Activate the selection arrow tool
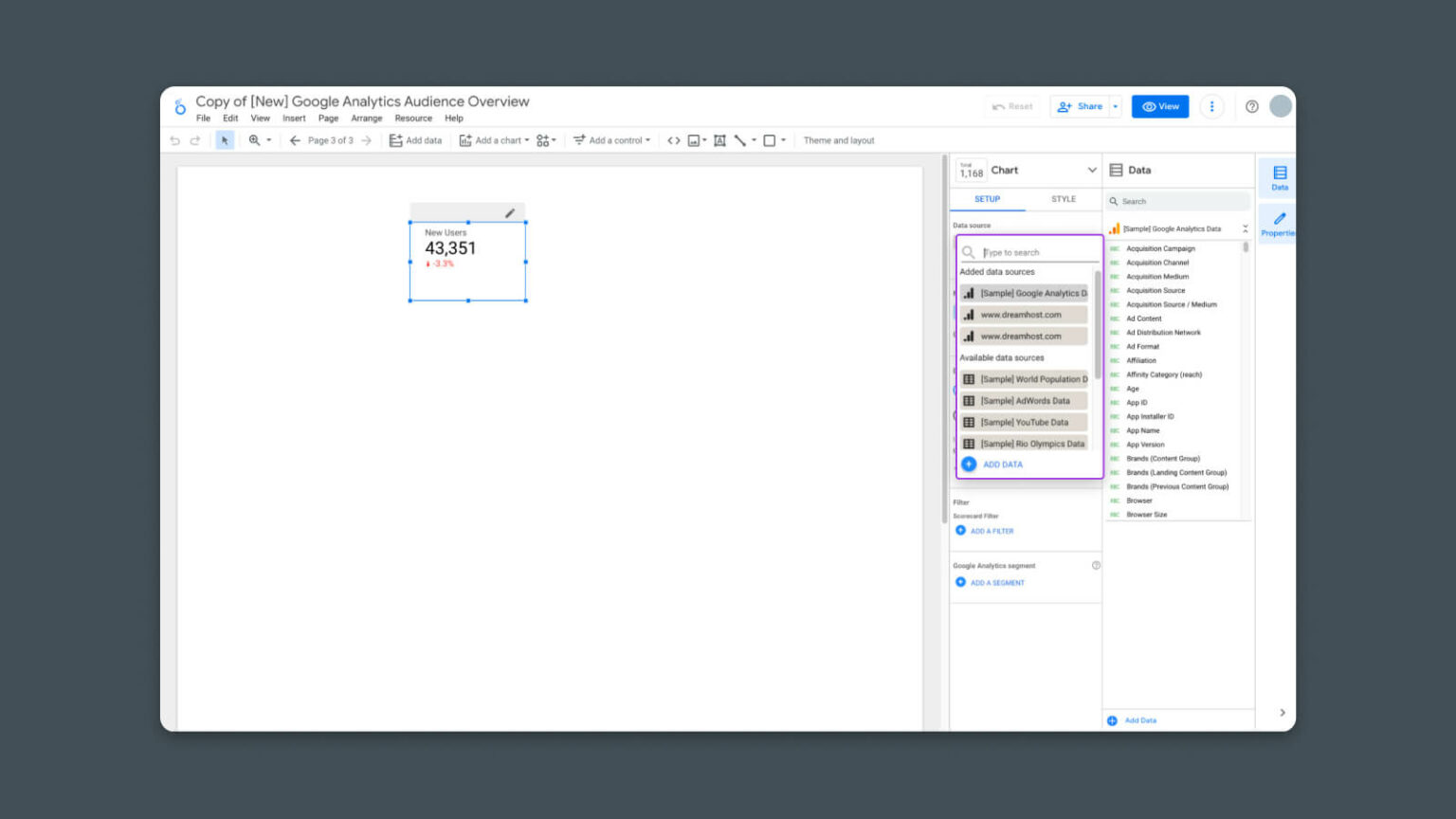 point(224,139)
